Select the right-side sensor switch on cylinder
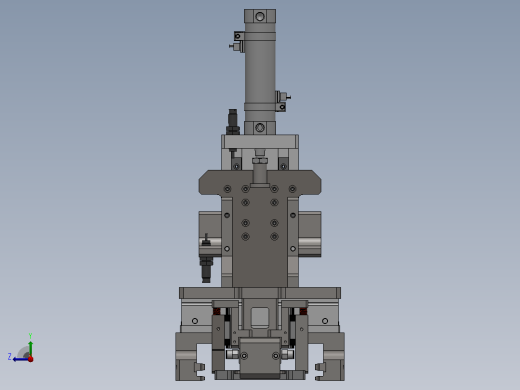The height and width of the screenshot is (390, 520). 283,101
